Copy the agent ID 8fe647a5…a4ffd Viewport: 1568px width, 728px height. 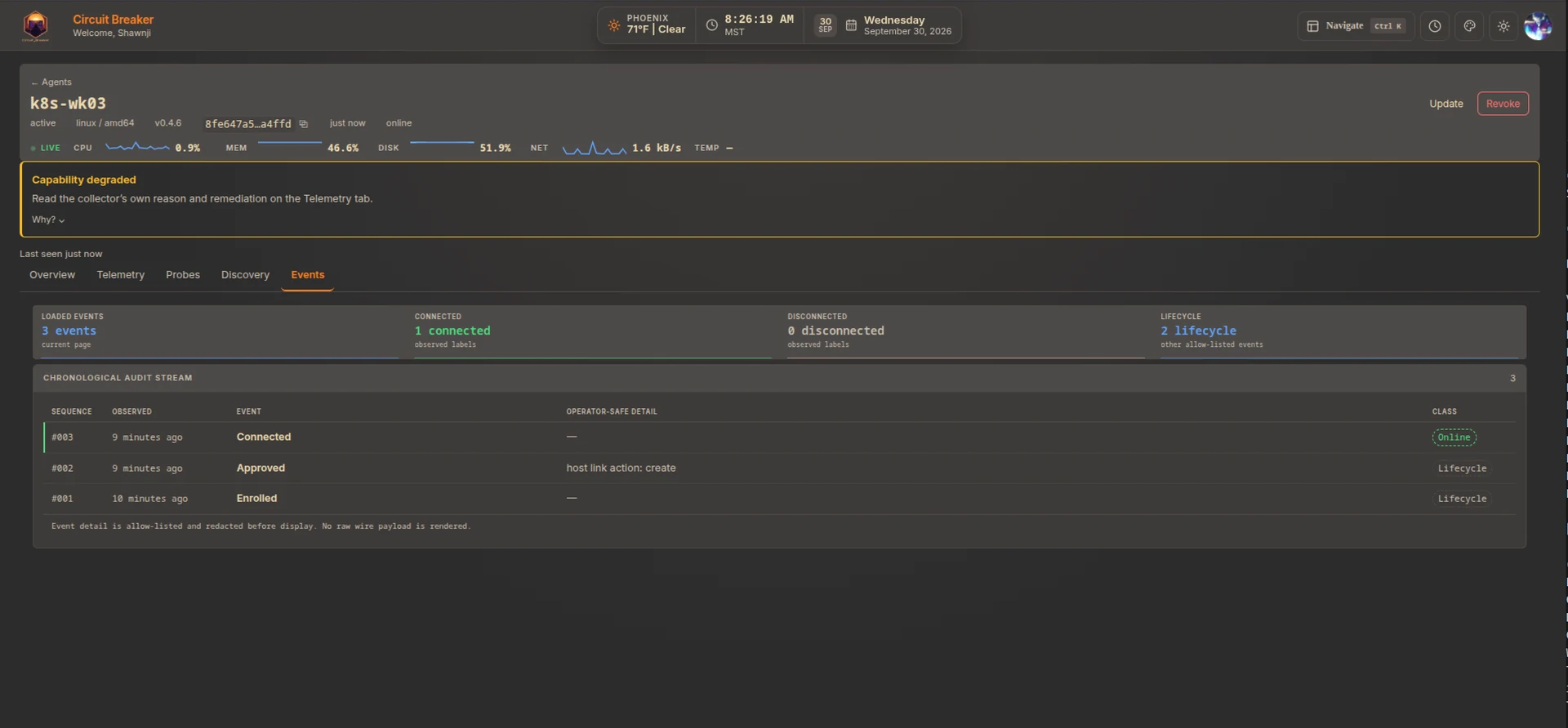tap(303, 124)
